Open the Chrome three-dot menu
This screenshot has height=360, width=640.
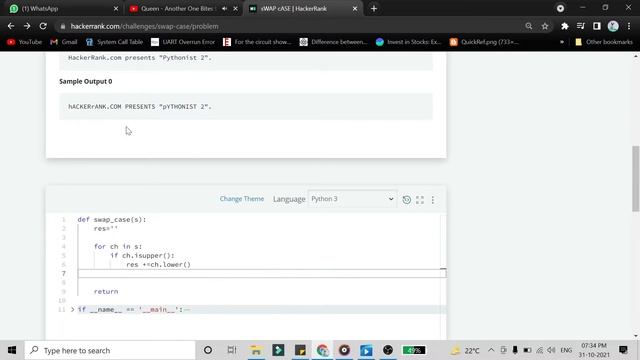pyautogui.click(x=629, y=26)
